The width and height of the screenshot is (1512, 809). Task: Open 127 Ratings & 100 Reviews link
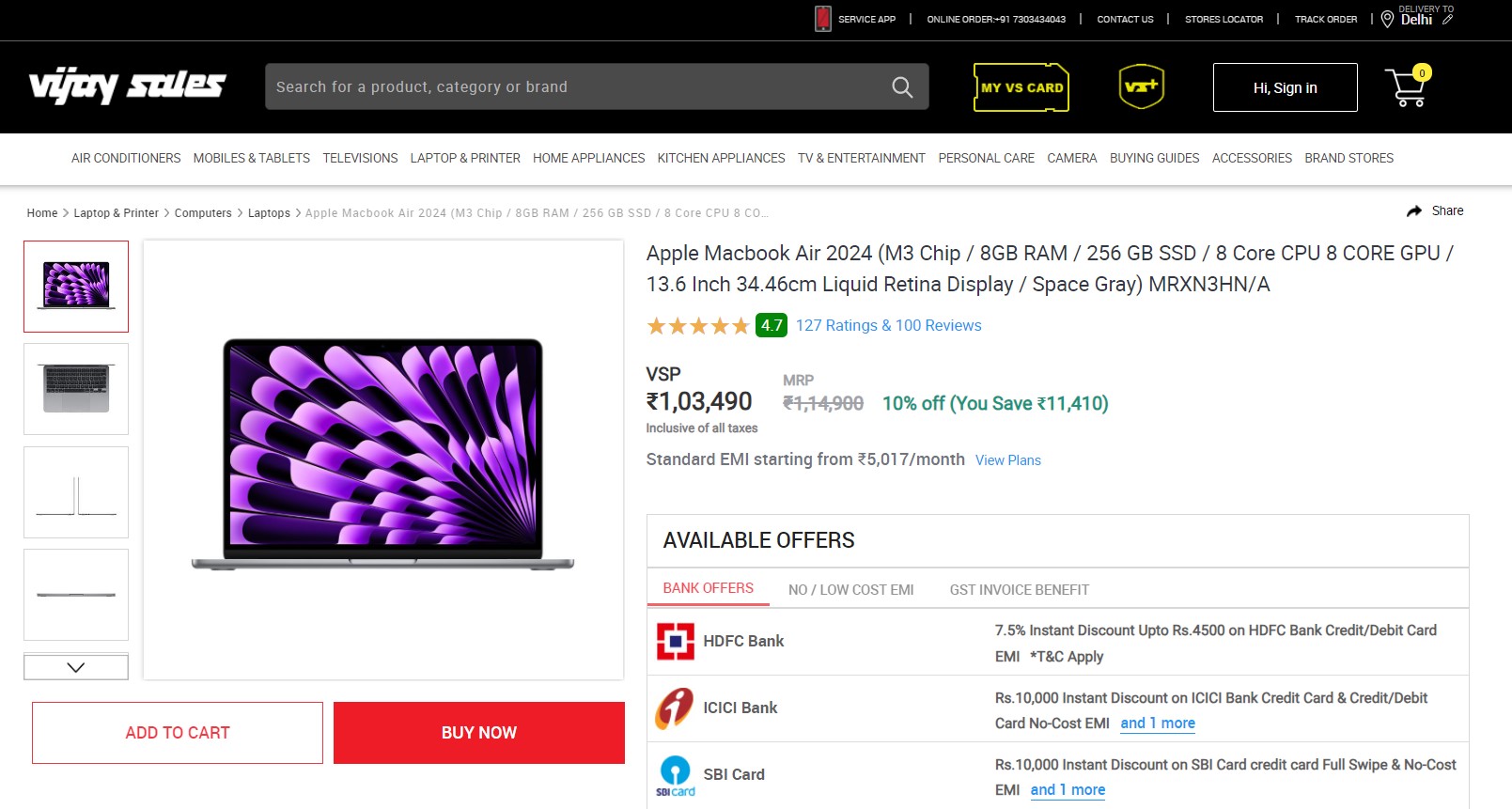[888, 326]
